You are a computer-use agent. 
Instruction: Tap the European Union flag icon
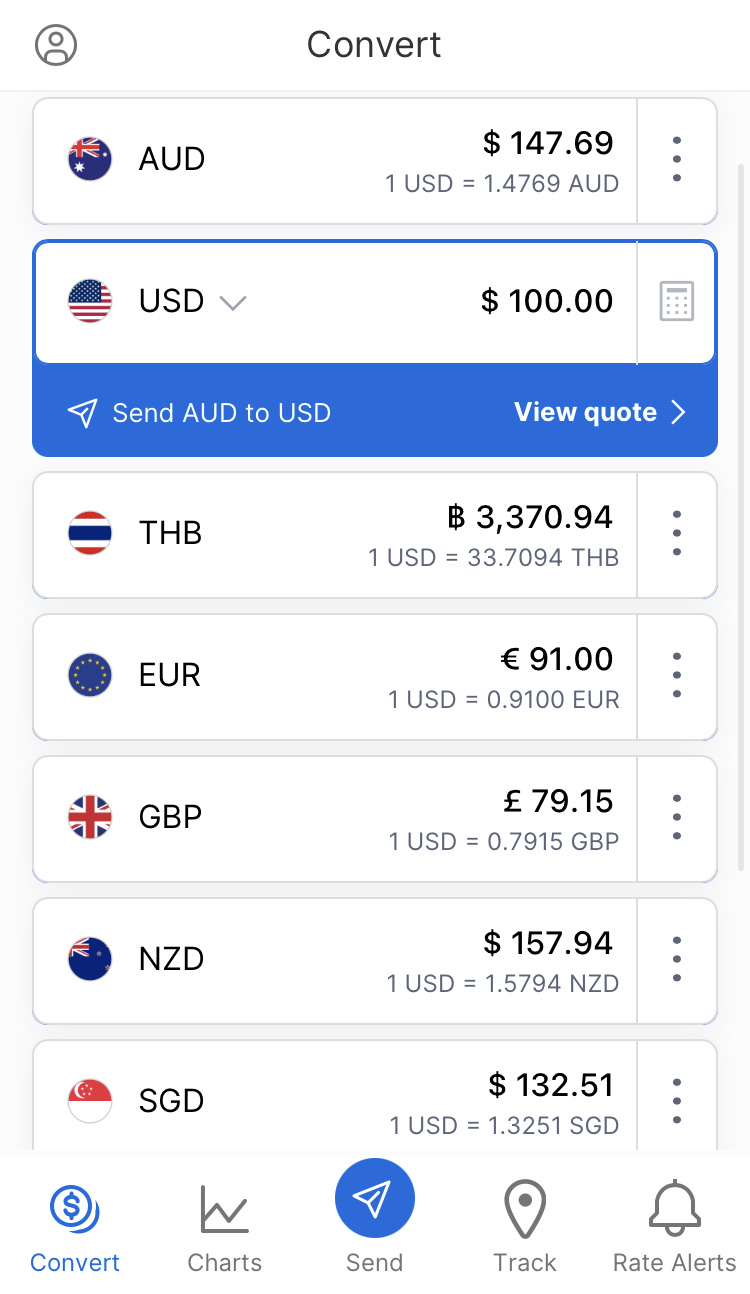coord(90,675)
